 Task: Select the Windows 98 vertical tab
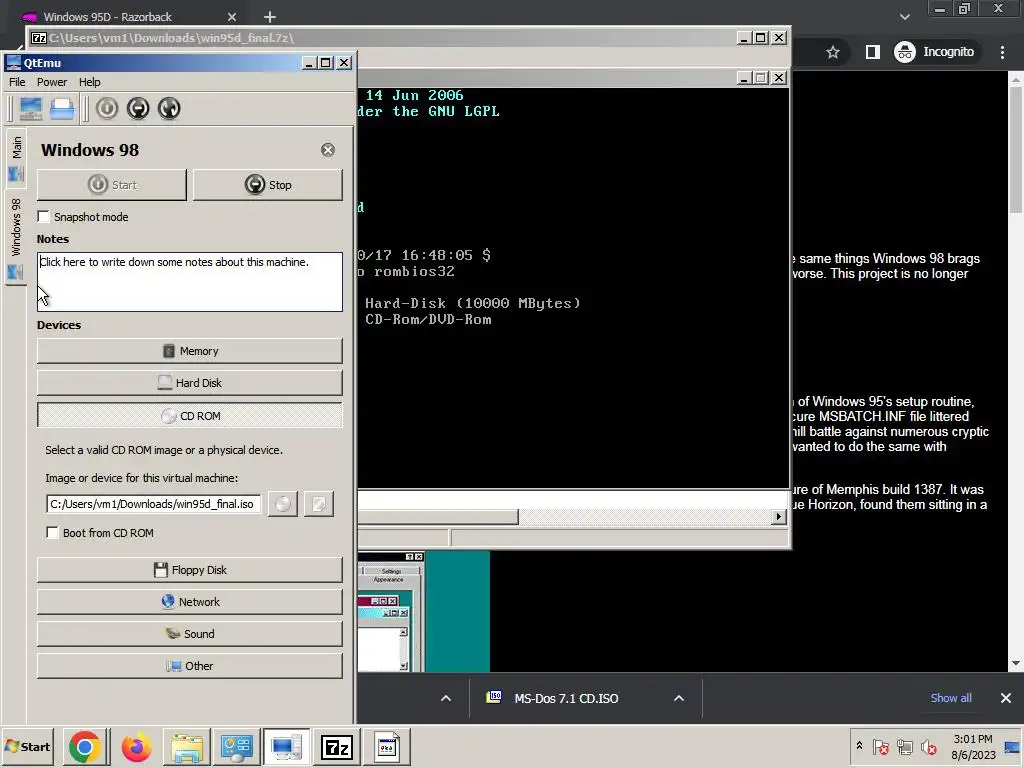coord(16,238)
